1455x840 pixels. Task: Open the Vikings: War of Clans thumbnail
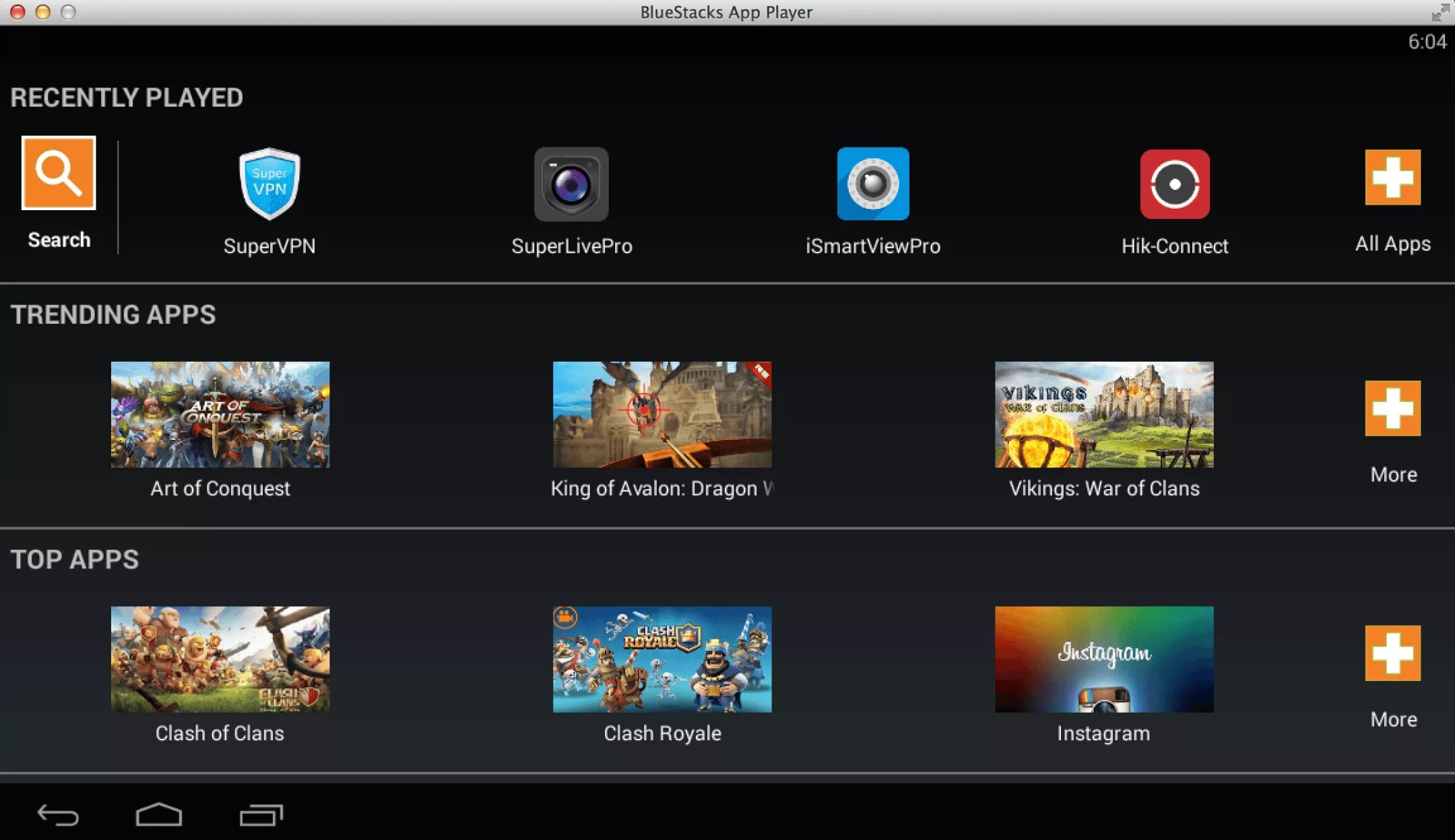[x=1104, y=414]
